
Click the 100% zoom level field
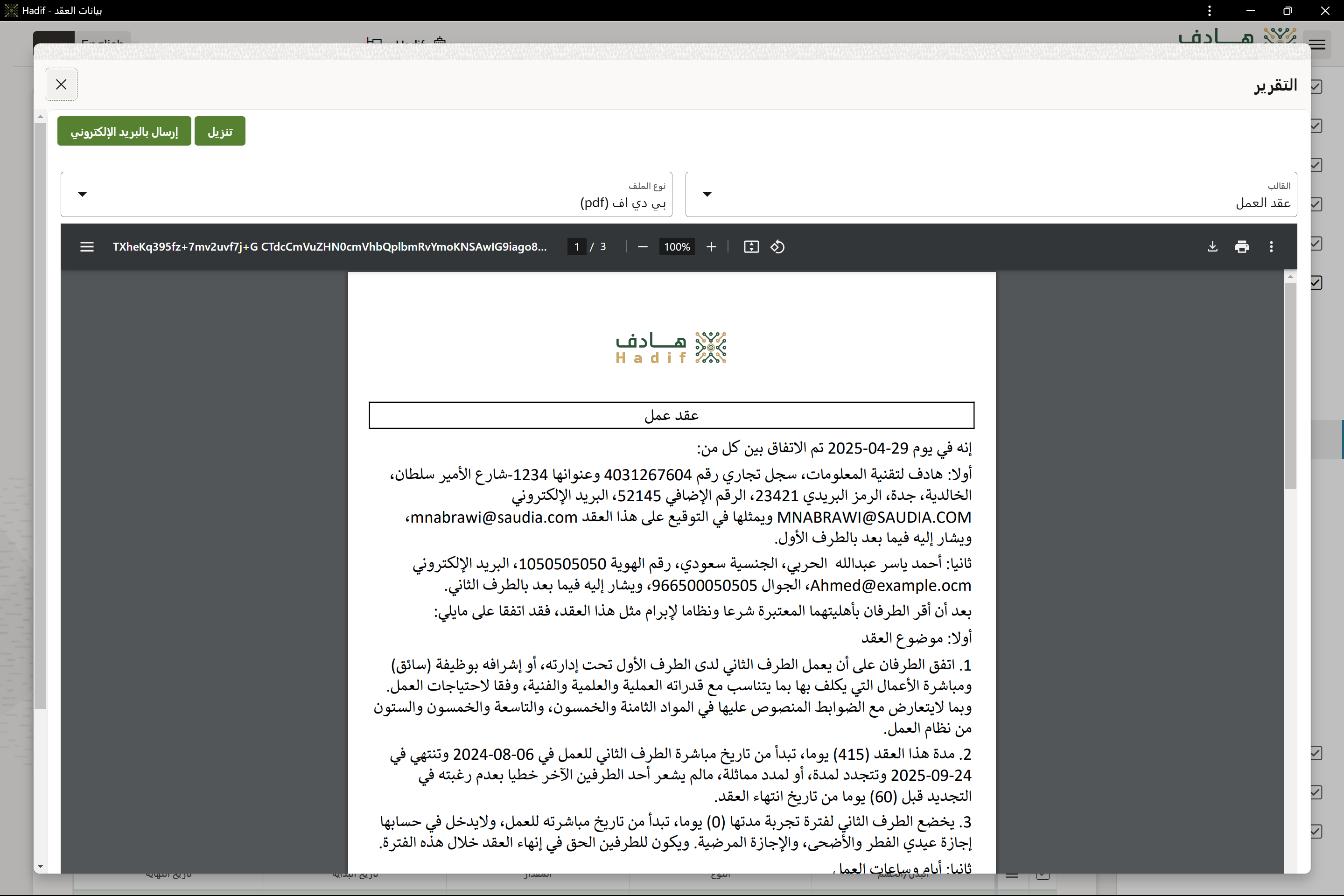coord(677,247)
